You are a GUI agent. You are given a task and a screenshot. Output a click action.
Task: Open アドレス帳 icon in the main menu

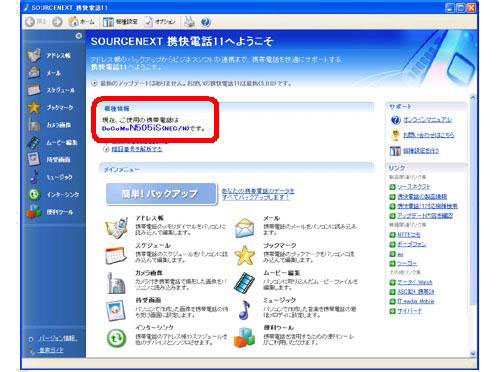pos(116,228)
